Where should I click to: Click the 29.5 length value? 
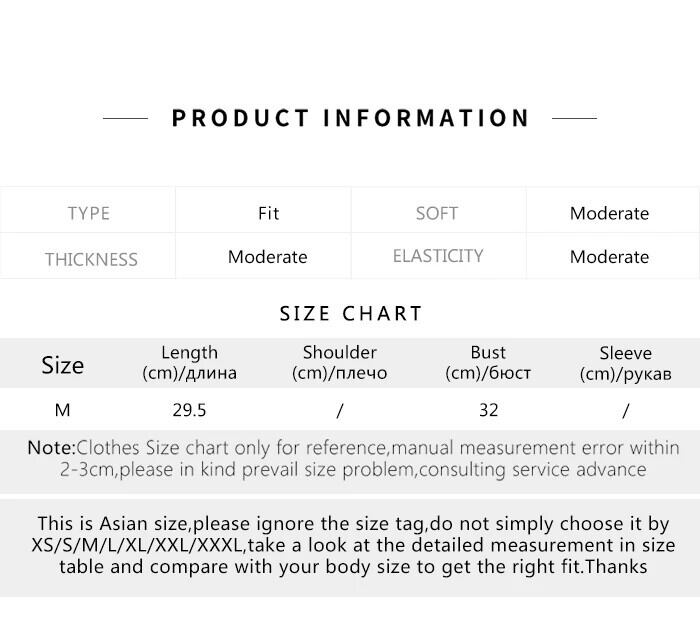189,410
